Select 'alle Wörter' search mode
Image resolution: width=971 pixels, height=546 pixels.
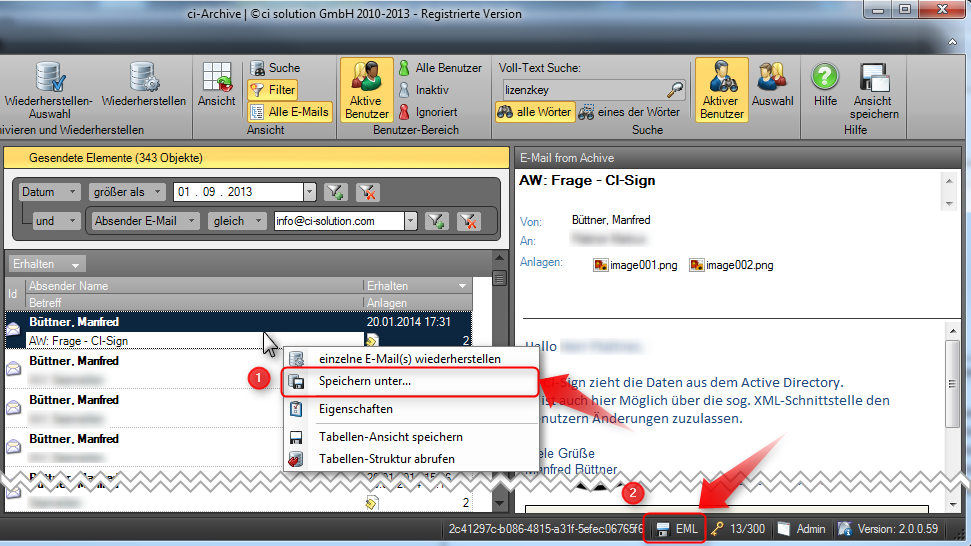(535, 112)
